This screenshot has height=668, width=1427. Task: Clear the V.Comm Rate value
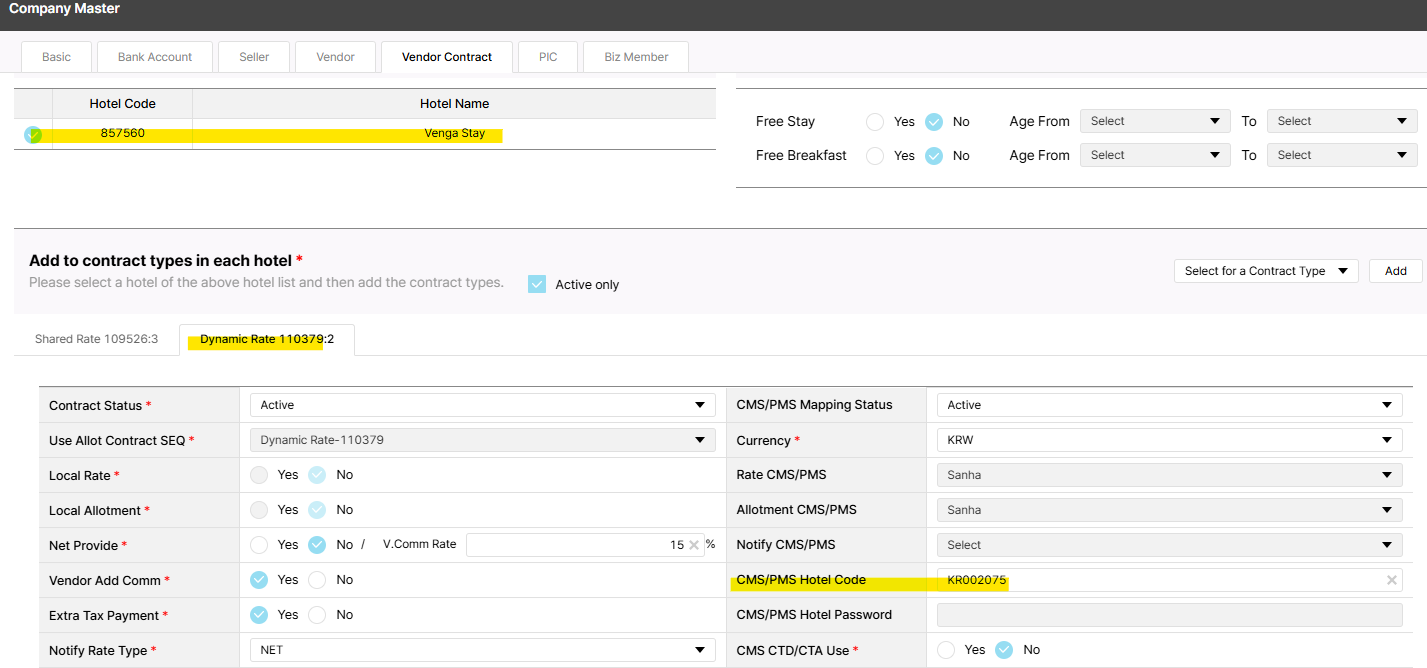pyautogui.click(x=694, y=545)
